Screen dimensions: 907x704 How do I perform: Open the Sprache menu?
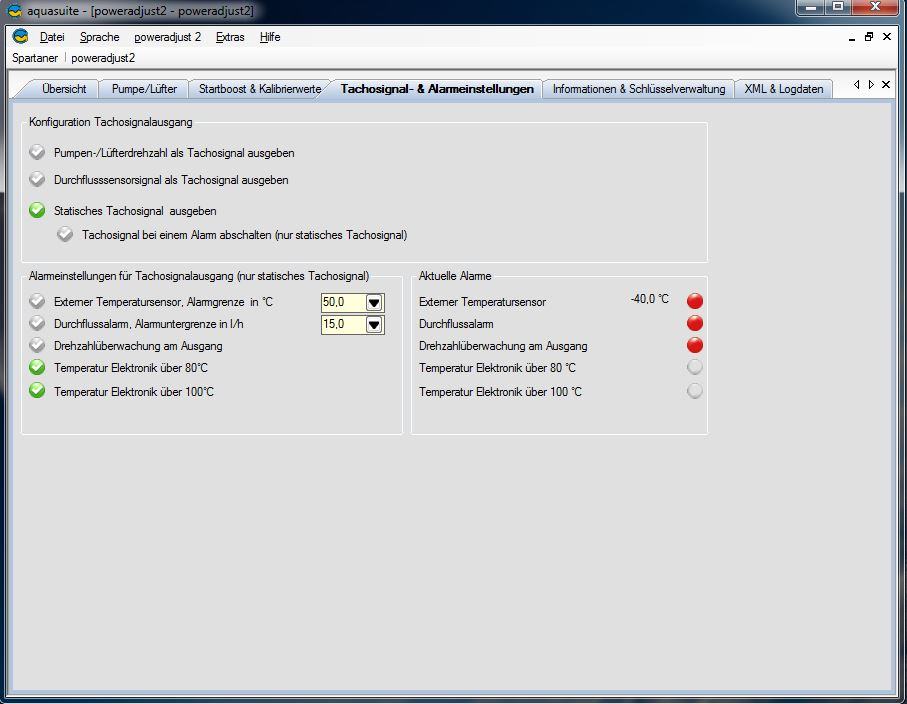click(99, 37)
